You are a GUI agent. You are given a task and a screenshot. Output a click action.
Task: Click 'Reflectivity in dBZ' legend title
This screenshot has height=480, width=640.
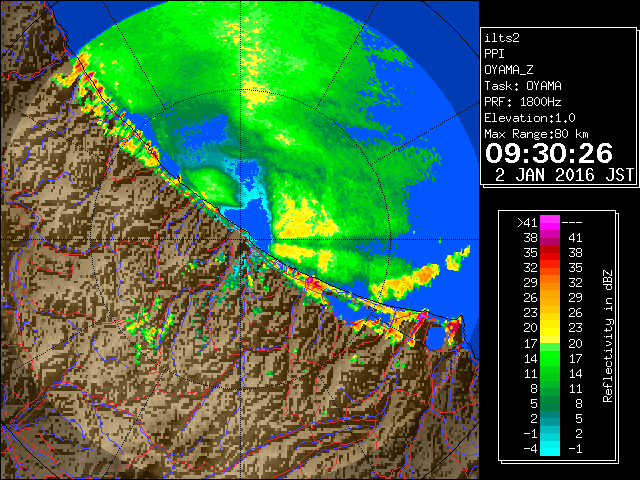[608, 336]
